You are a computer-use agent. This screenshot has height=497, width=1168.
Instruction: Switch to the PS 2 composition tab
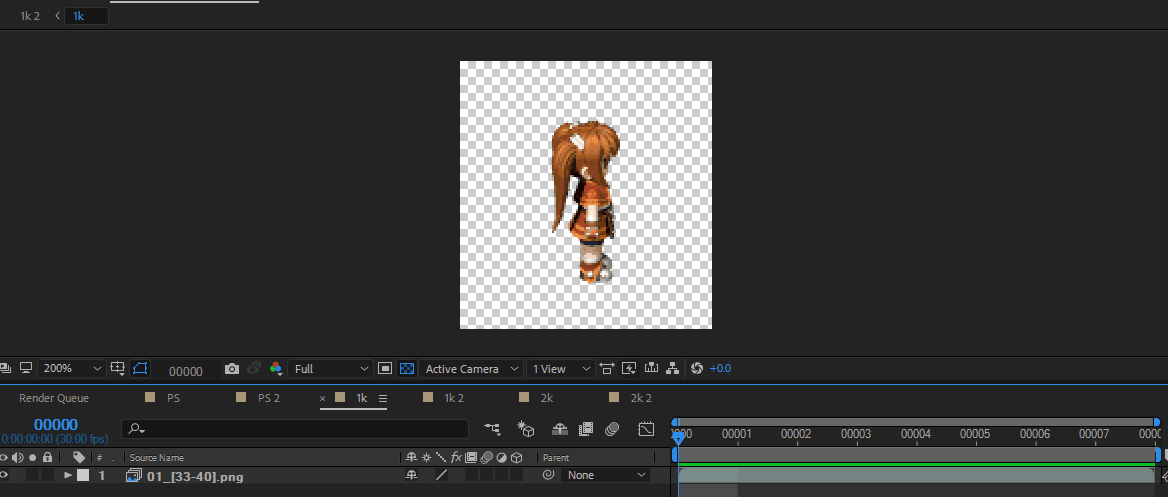[x=268, y=398]
